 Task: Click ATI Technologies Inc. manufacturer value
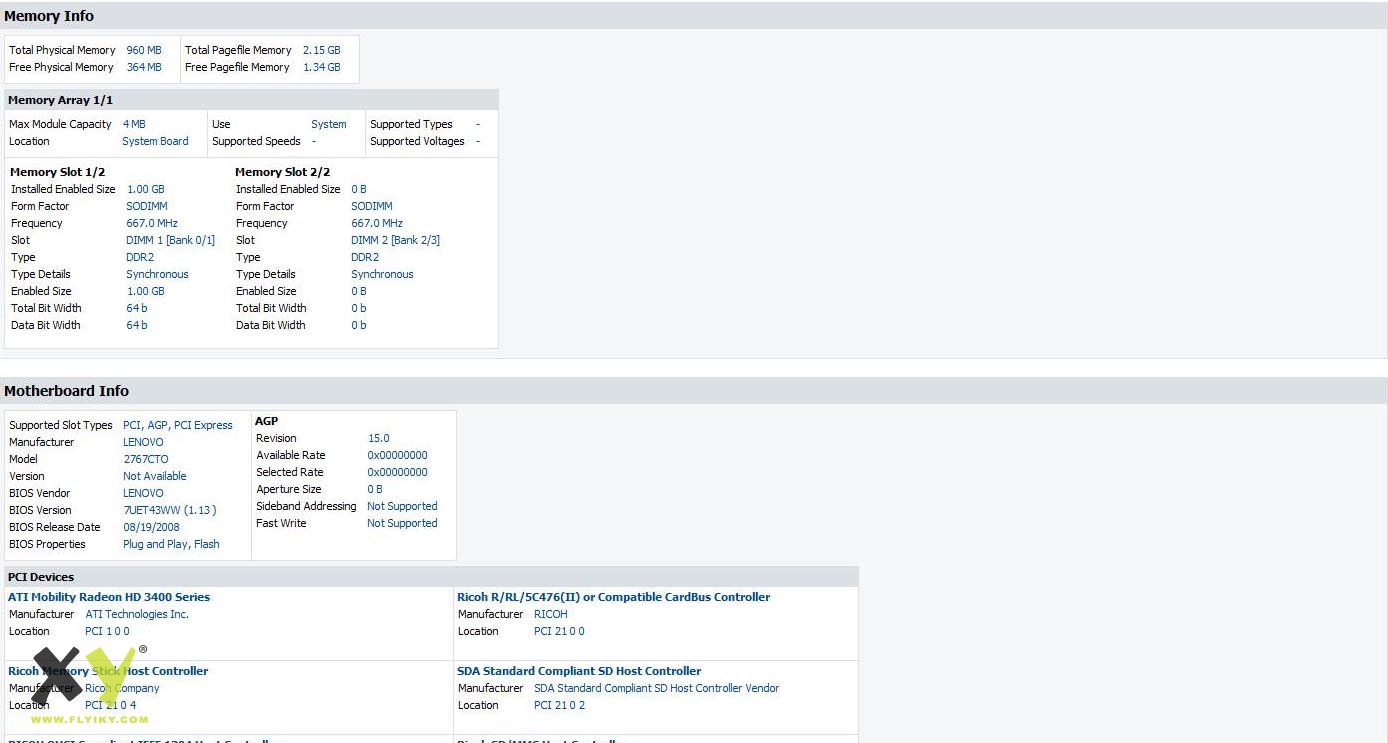137,614
